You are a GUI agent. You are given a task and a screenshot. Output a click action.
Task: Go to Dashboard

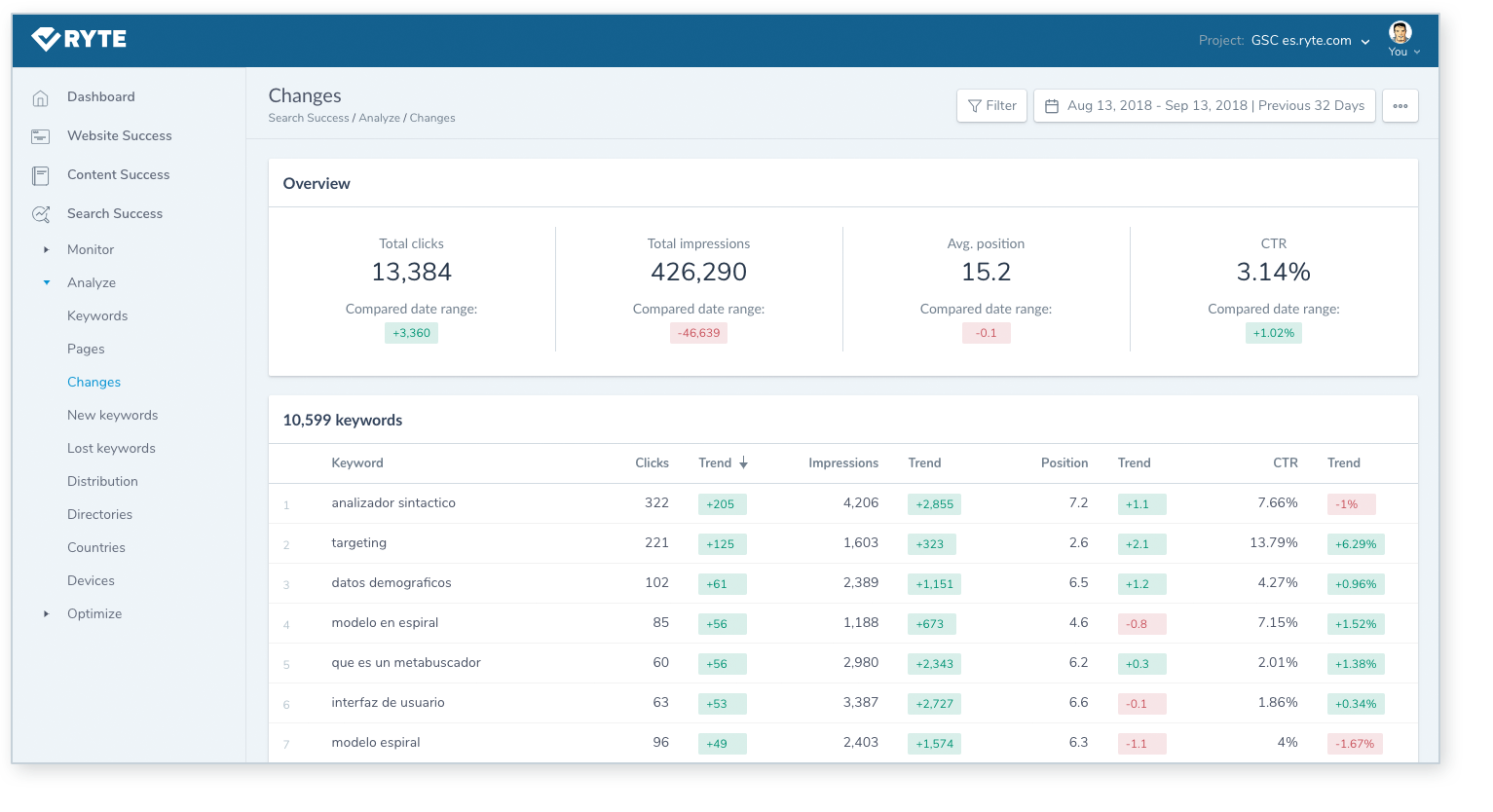coord(101,97)
